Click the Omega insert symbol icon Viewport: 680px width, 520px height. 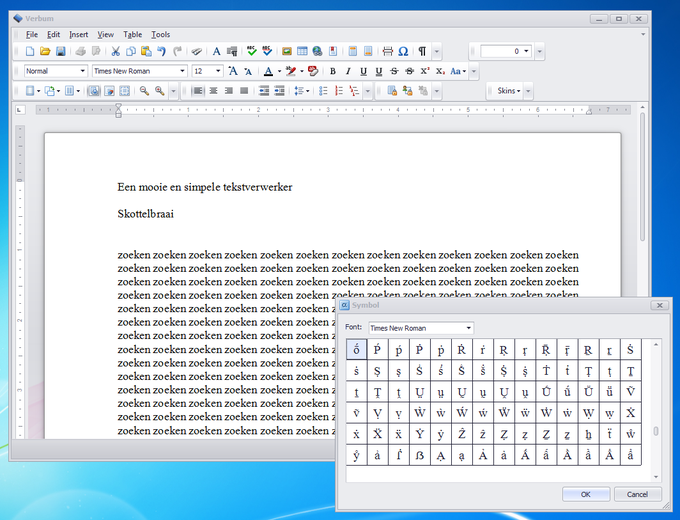[x=403, y=51]
